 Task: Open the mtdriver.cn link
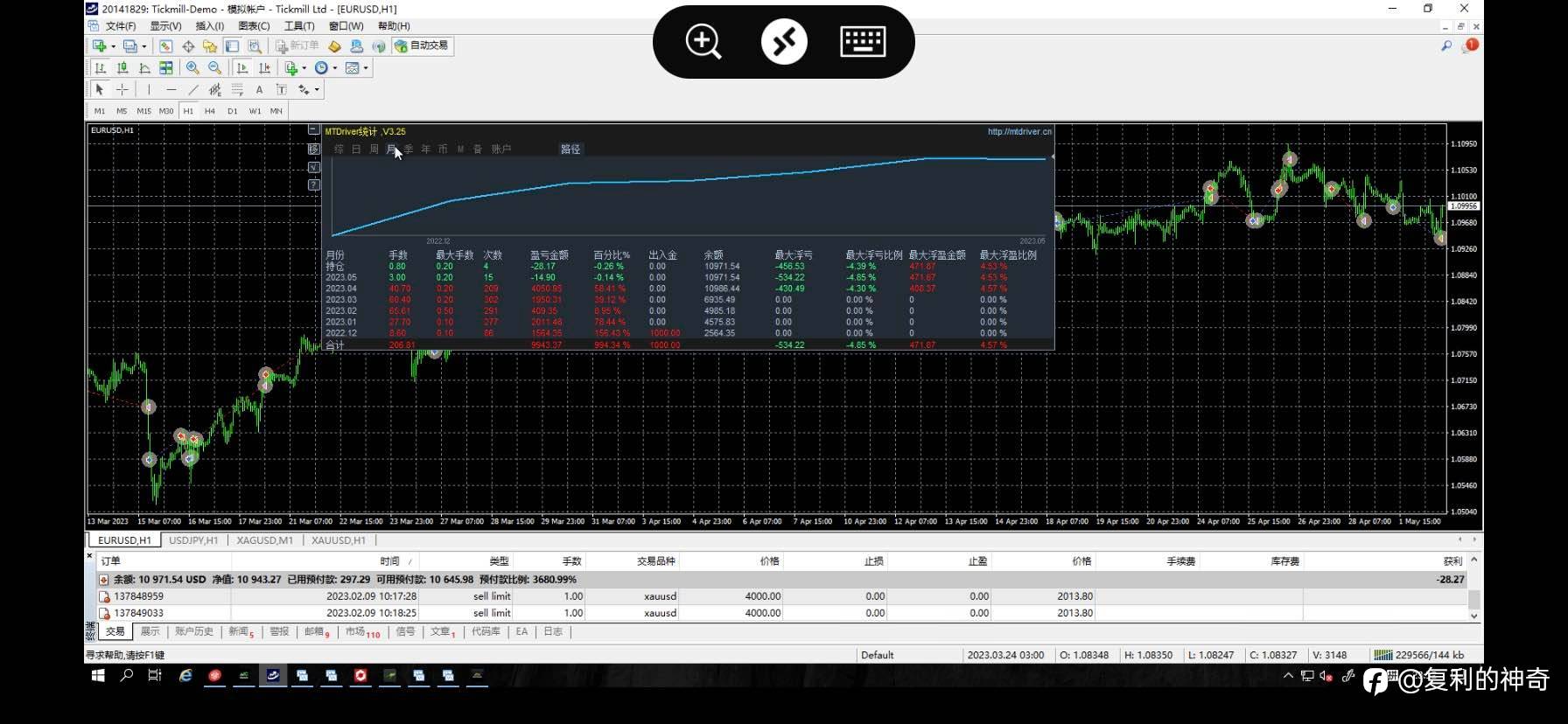[1018, 132]
